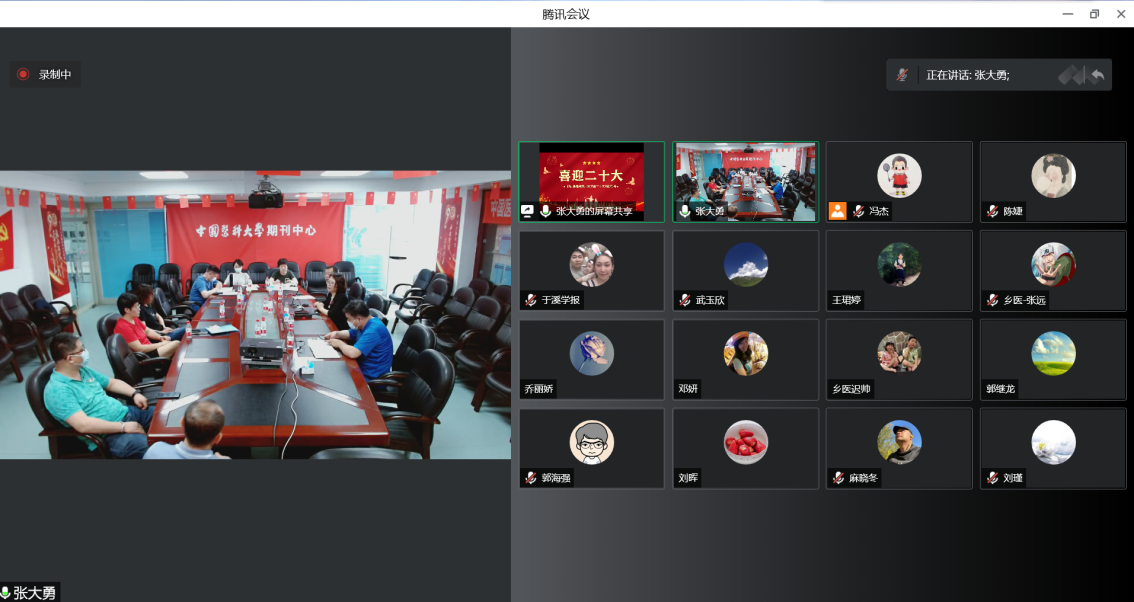Click the muted mic icon beside 郭海强

(531, 478)
